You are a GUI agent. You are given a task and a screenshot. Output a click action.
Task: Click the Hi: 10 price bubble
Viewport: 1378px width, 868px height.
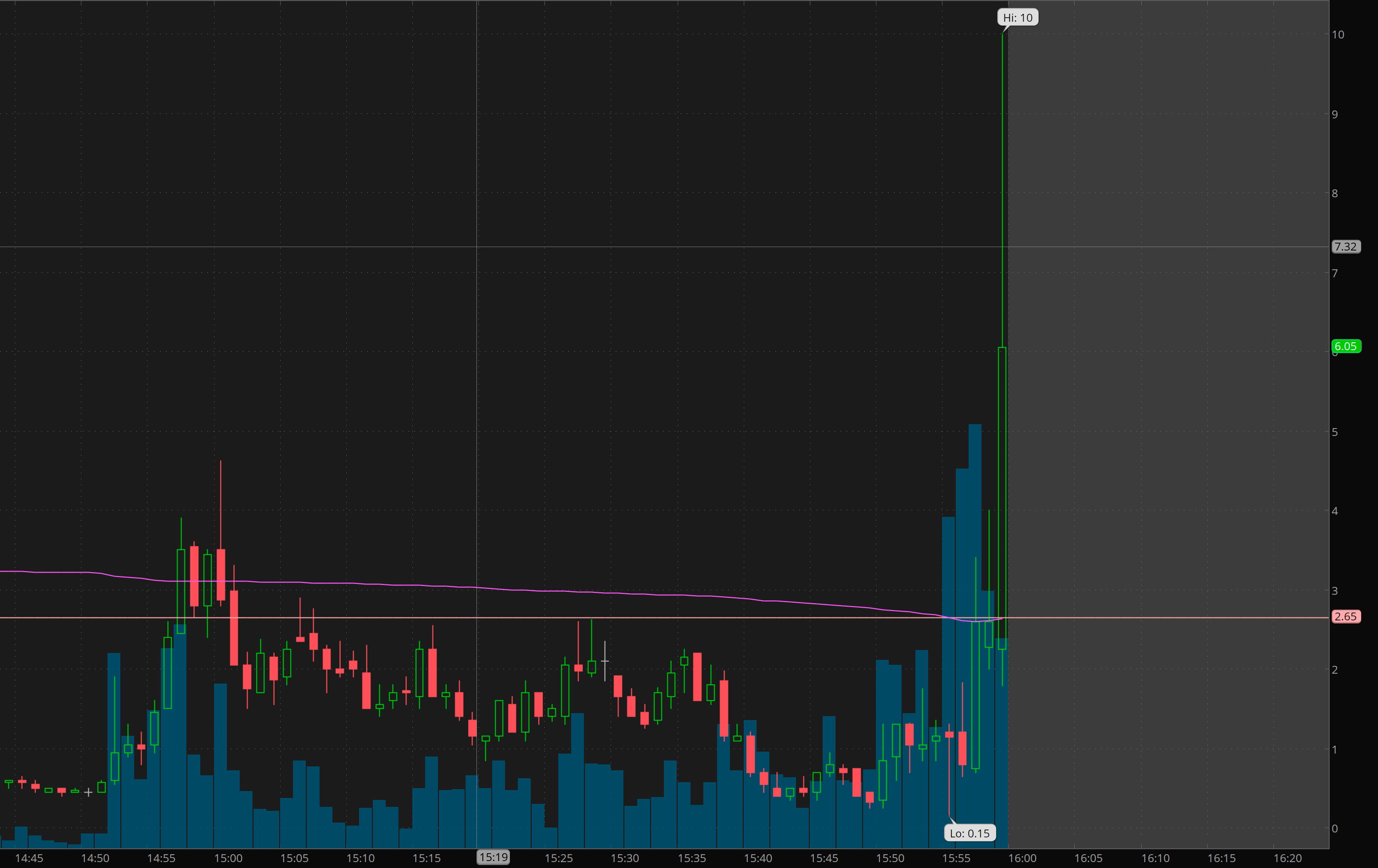[1017, 18]
